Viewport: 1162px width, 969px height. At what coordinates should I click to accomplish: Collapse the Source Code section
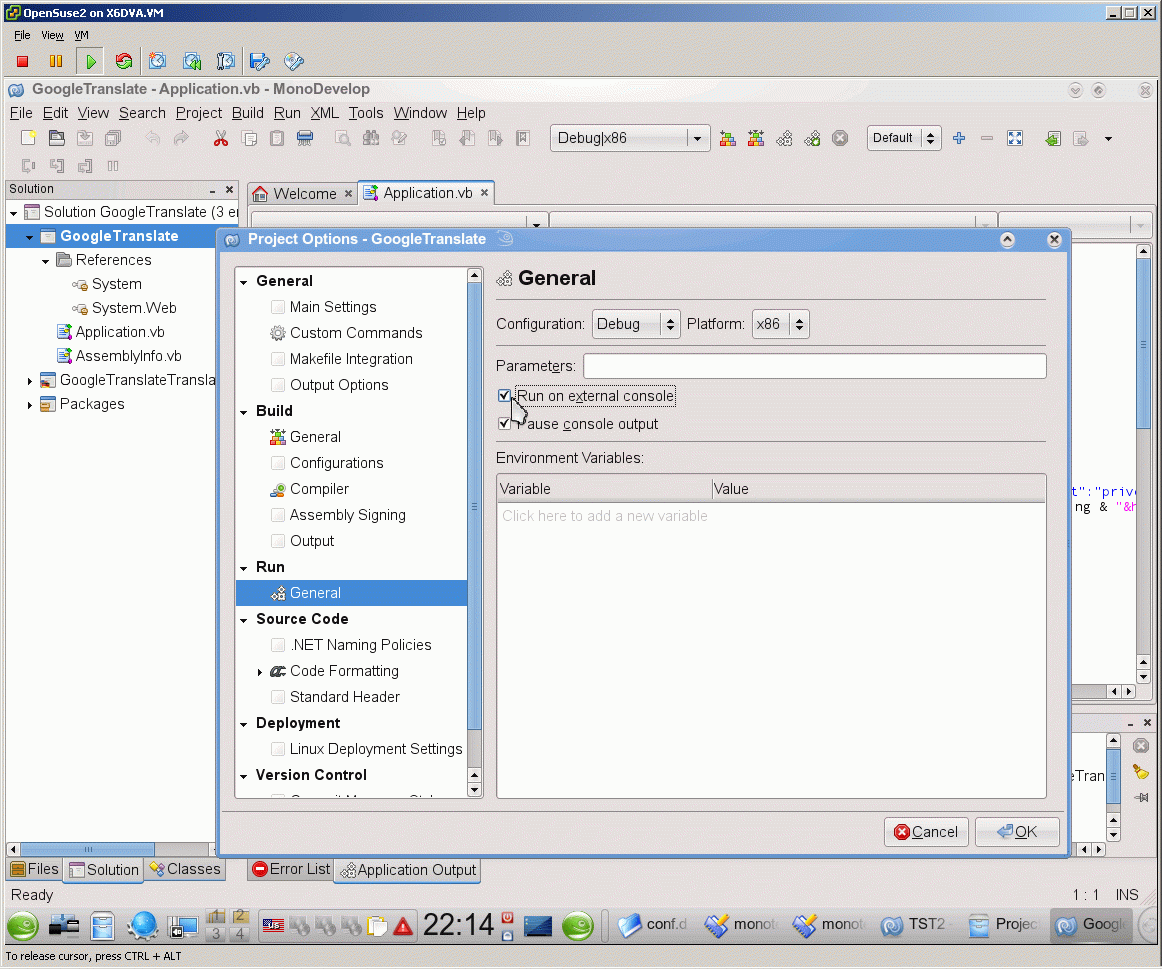point(244,620)
